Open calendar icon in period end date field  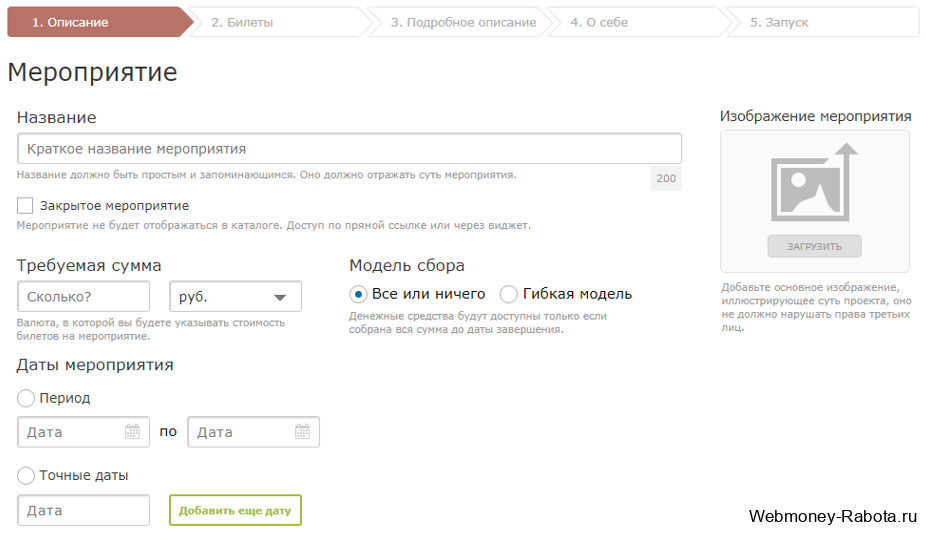302,432
